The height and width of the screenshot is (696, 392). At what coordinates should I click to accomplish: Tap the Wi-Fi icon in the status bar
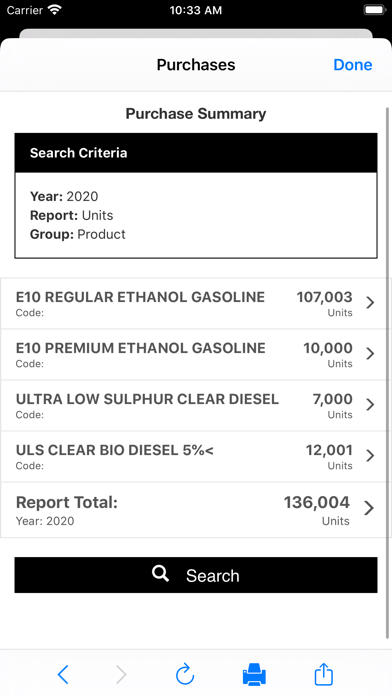point(55,10)
